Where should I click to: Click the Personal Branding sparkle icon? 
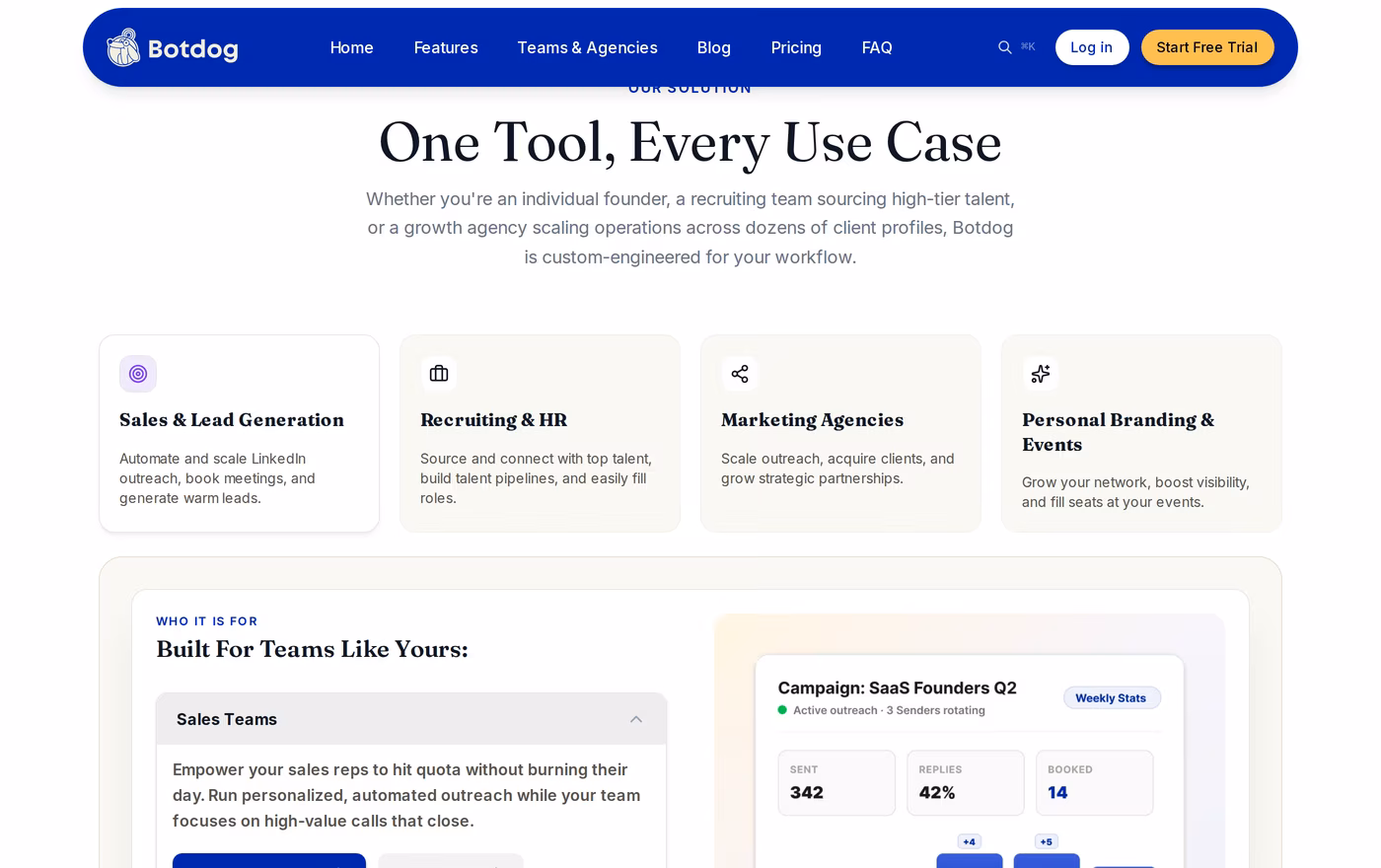tap(1041, 374)
